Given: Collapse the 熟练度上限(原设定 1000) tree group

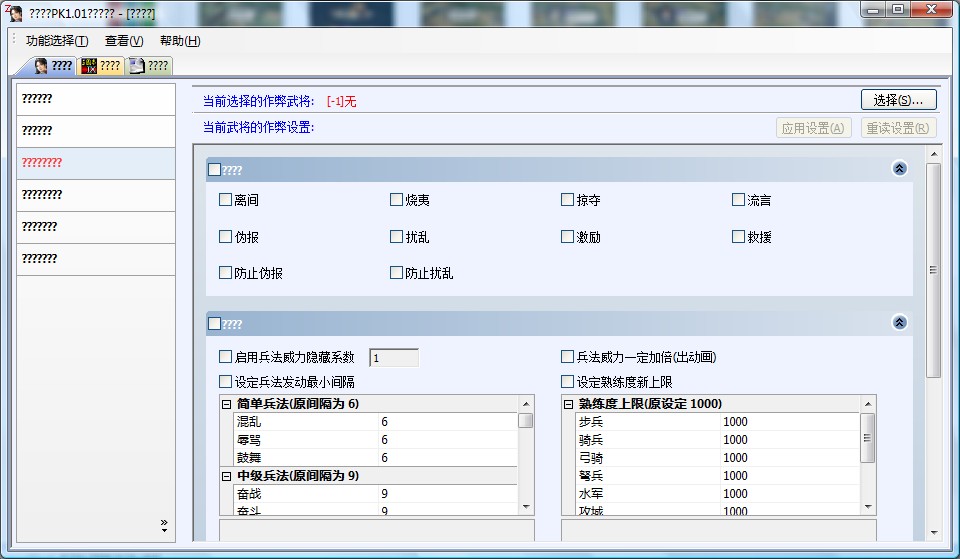Looking at the screenshot, I should [x=569, y=404].
